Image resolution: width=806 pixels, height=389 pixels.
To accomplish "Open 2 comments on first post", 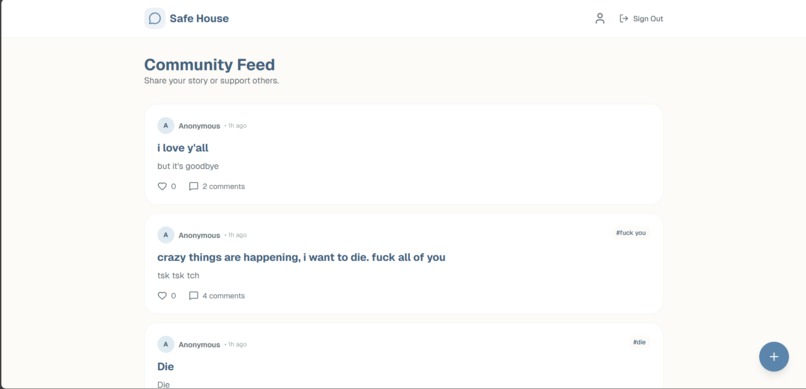I will pyautogui.click(x=224, y=187).
